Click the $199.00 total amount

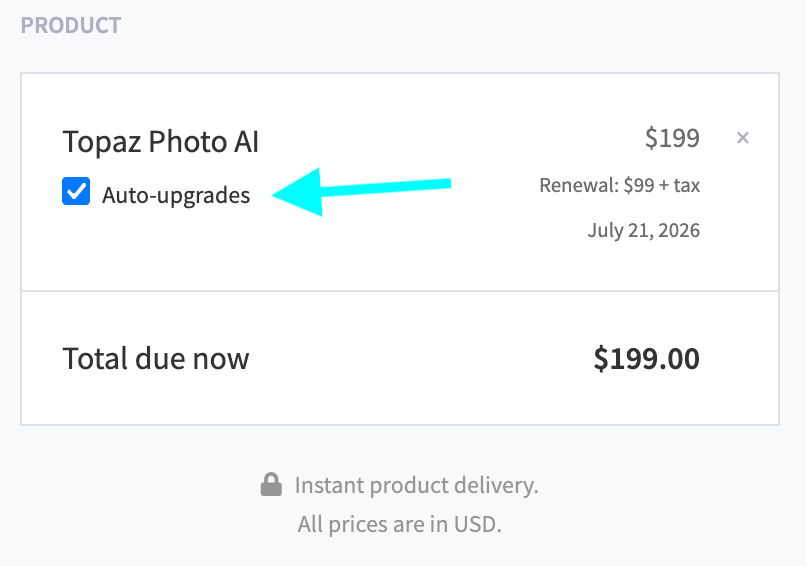coord(647,358)
